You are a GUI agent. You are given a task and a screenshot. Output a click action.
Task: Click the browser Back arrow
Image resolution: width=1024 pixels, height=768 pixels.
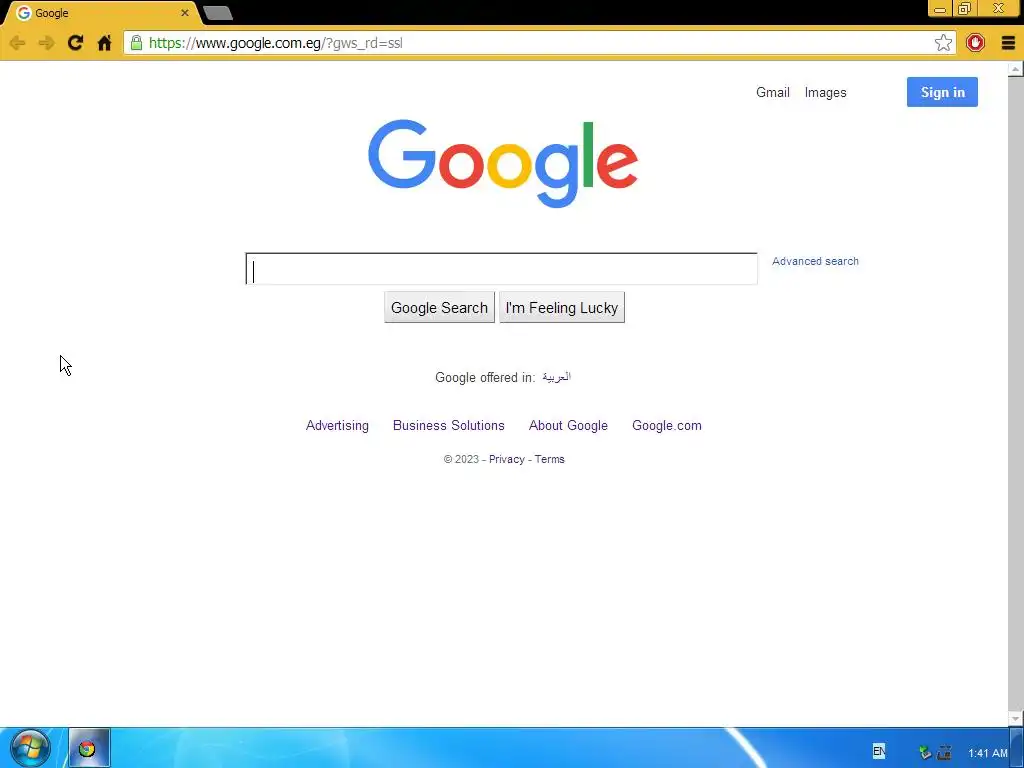pyautogui.click(x=18, y=43)
